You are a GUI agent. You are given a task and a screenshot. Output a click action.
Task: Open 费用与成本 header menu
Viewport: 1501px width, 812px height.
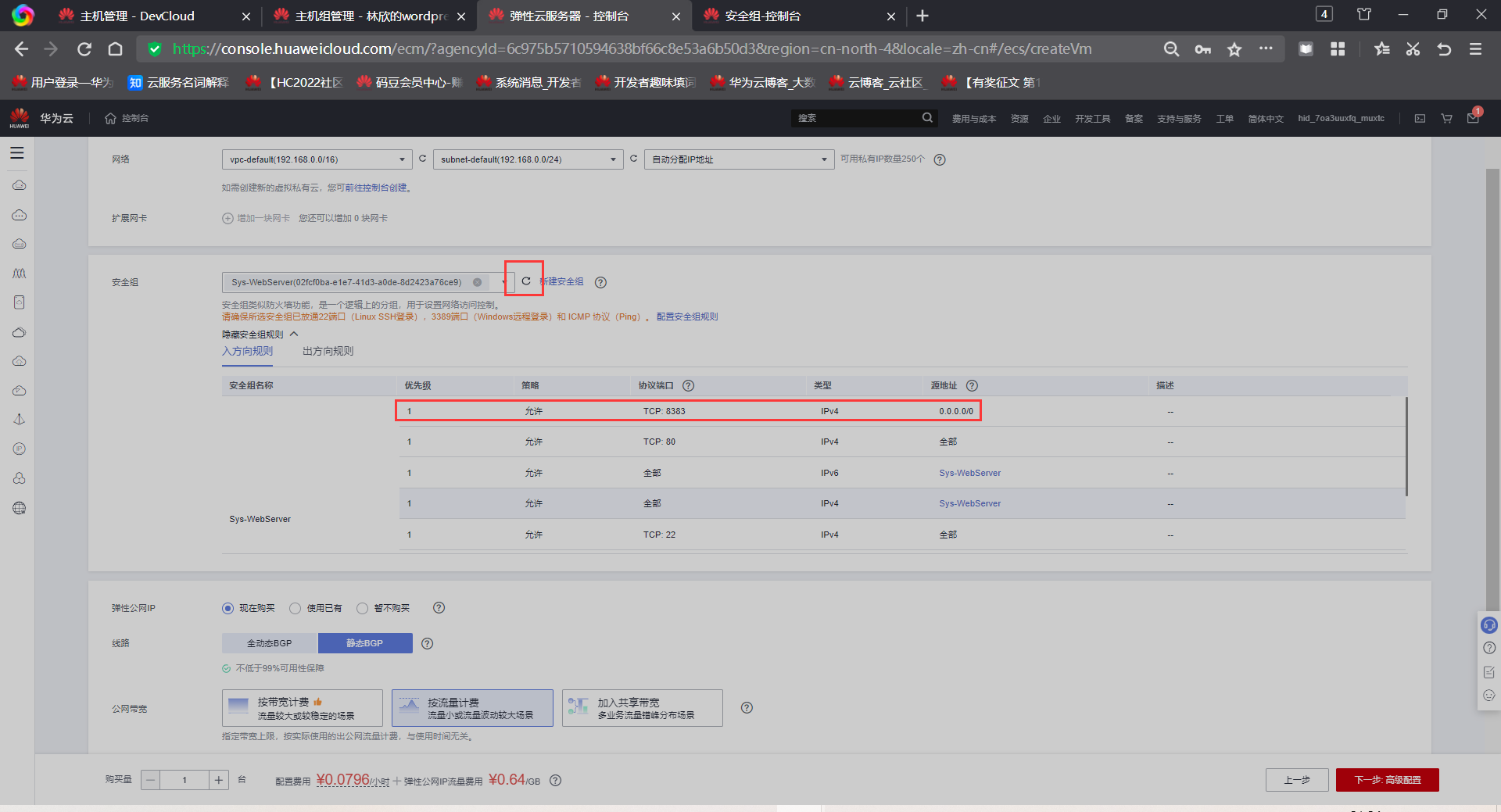click(974, 119)
